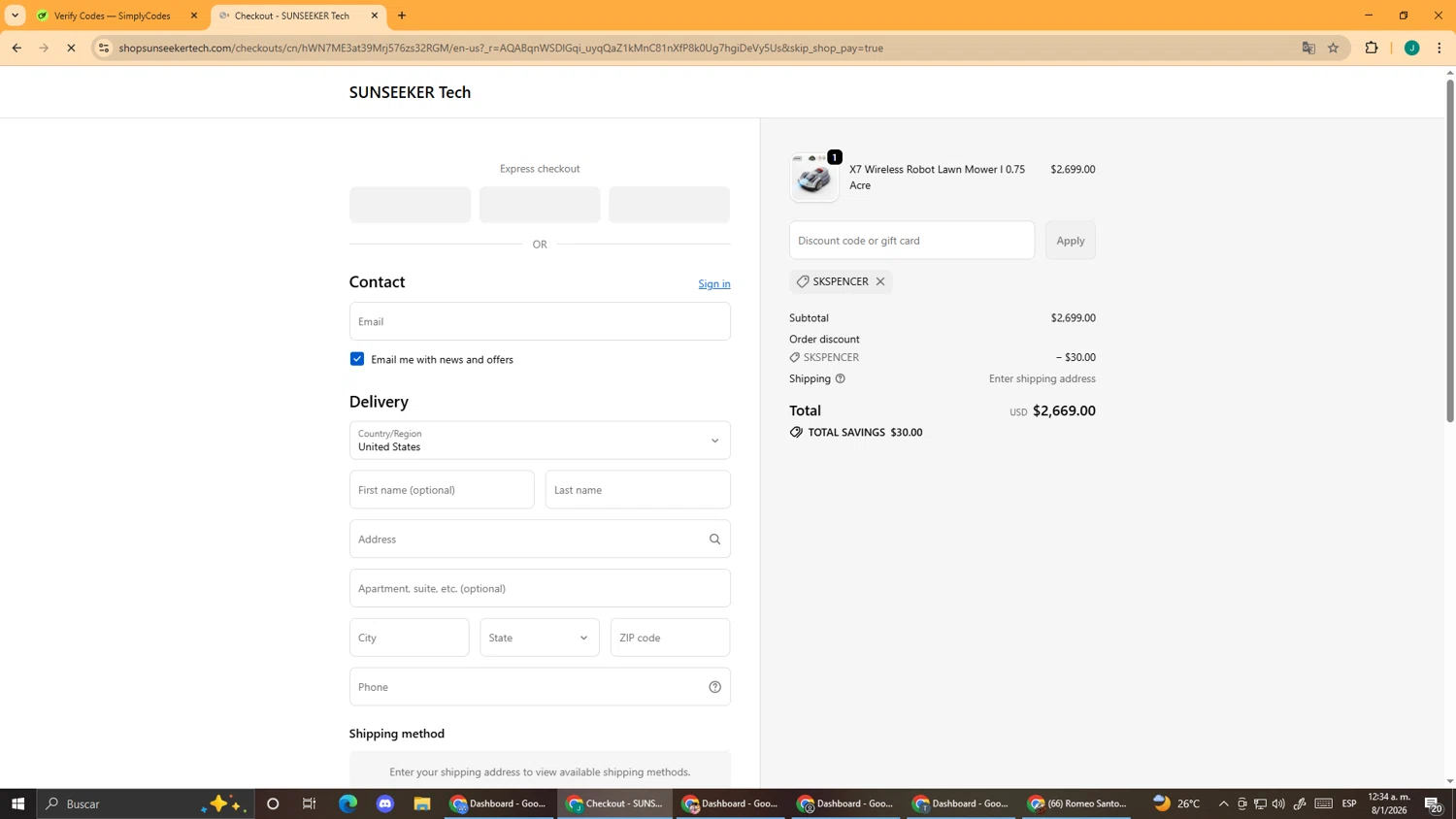Apply the discount code button
Viewport: 1456px width, 819px height.
(x=1071, y=241)
